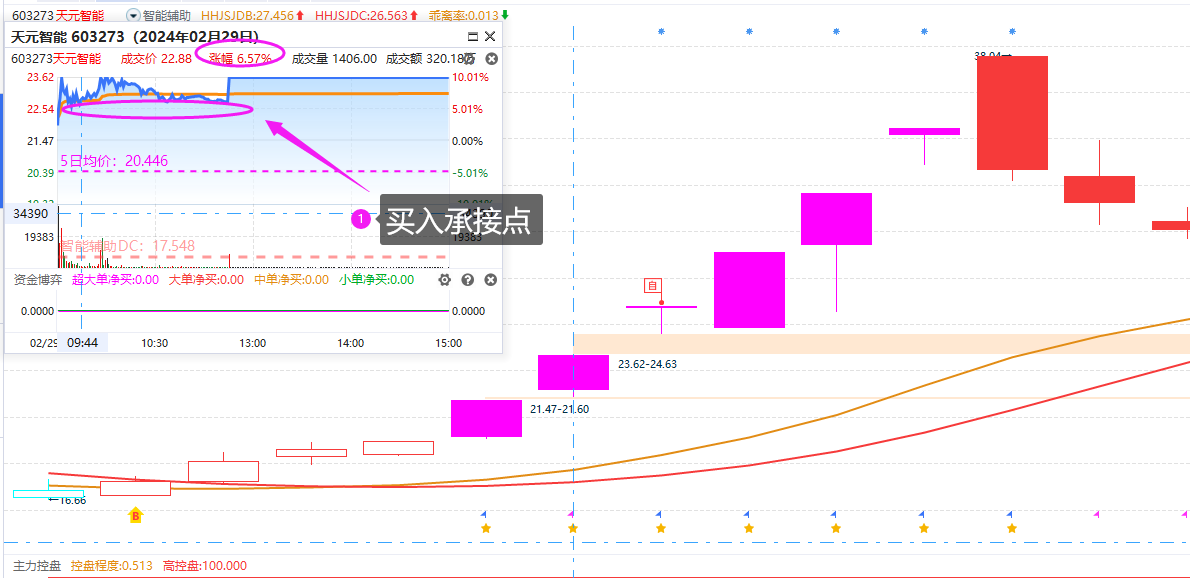Click the yellow B buy signal marker
Image resolution: width=1190 pixels, height=578 pixels.
[136, 516]
